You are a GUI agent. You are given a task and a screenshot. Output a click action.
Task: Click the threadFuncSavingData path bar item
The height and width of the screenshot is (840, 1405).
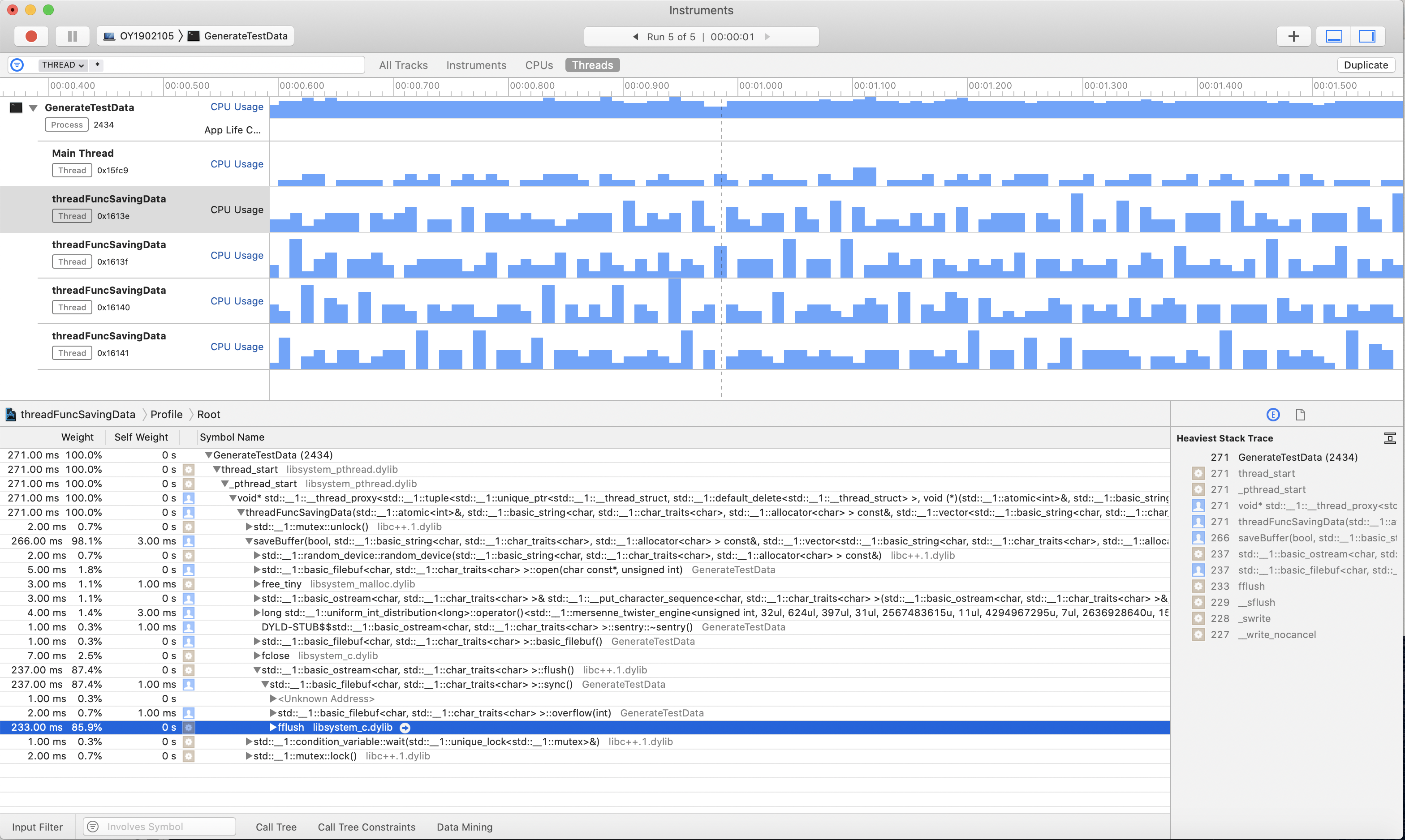click(x=71, y=414)
